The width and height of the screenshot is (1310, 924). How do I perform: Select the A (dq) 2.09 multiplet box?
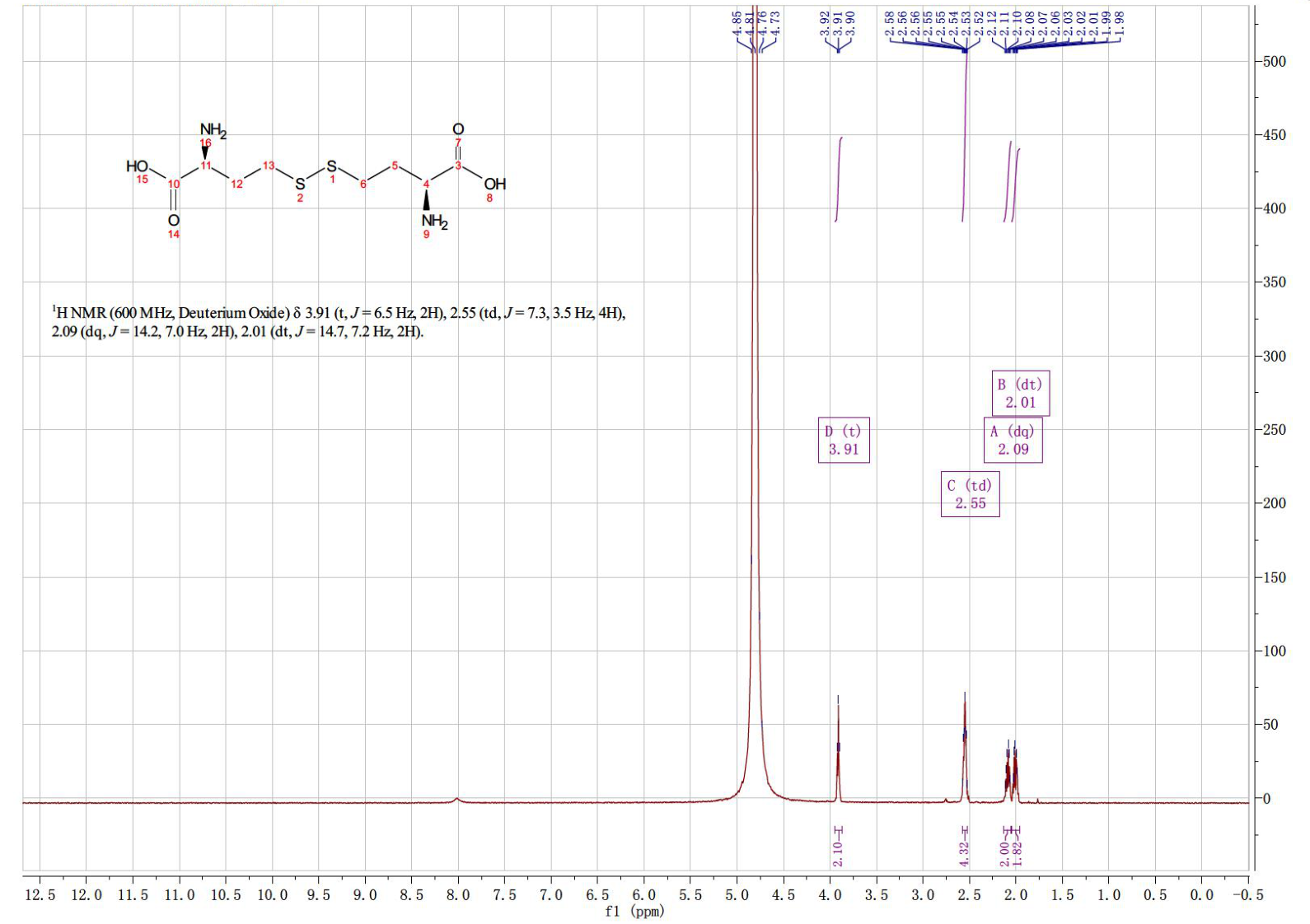[1013, 440]
